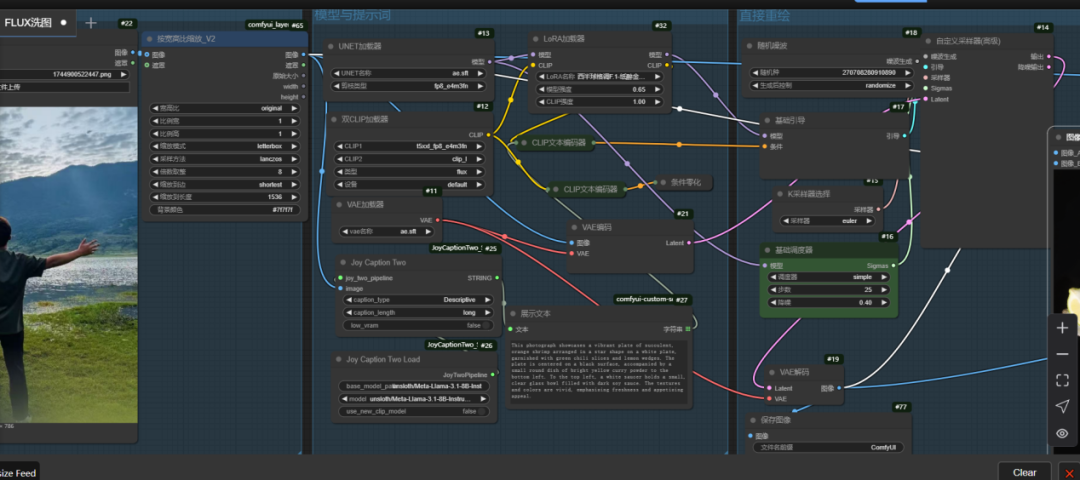Select the first CLIP文本编码器 collapsed node

click(558, 143)
